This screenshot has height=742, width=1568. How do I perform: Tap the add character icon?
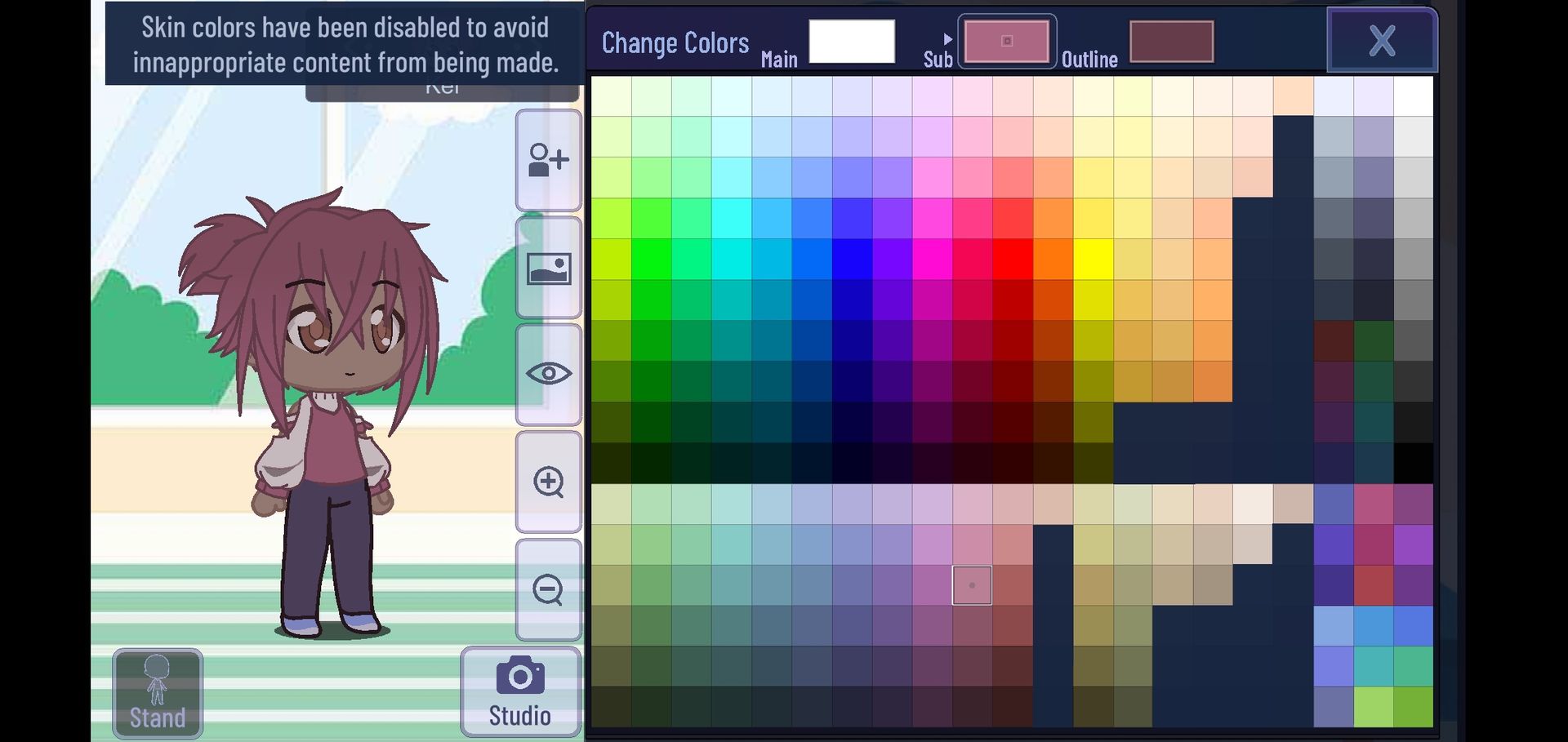point(548,160)
